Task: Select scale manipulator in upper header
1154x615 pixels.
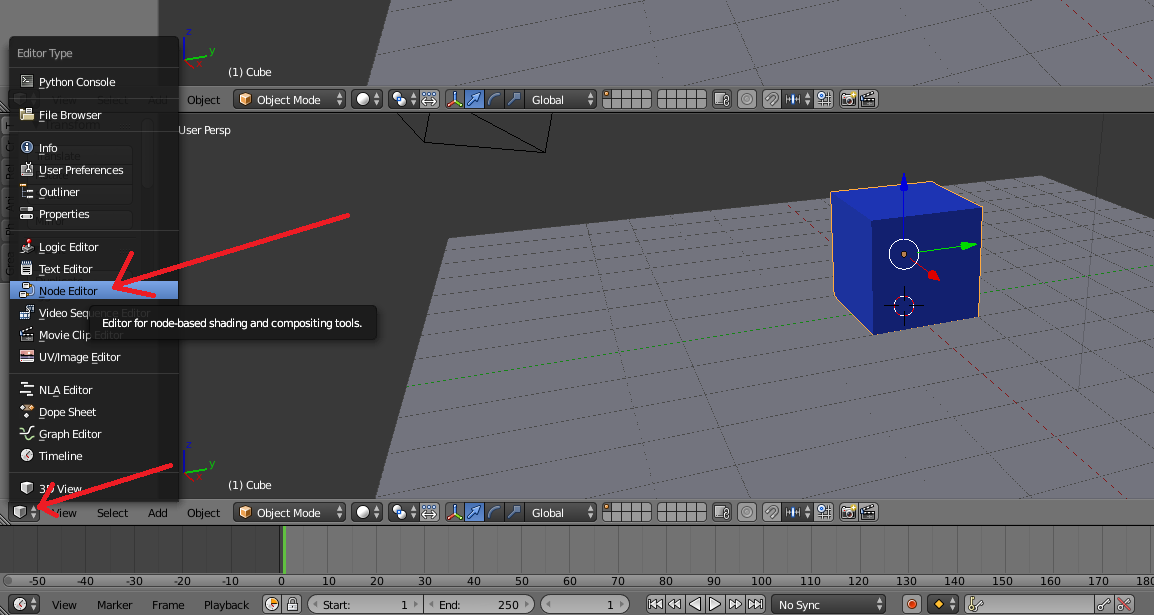Action: tap(514, 99)
